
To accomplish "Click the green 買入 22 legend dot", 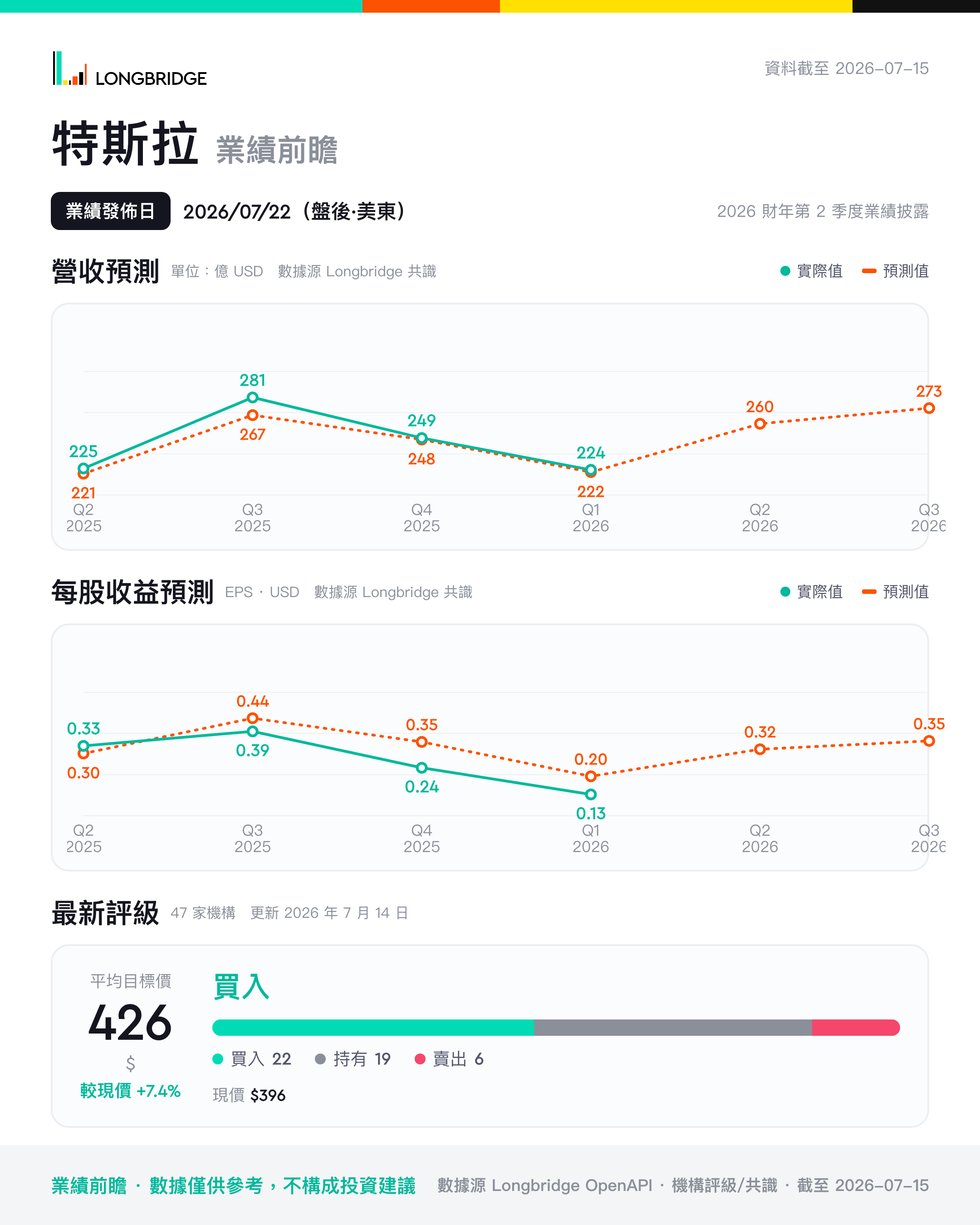I will click(x=218, y=1058).
